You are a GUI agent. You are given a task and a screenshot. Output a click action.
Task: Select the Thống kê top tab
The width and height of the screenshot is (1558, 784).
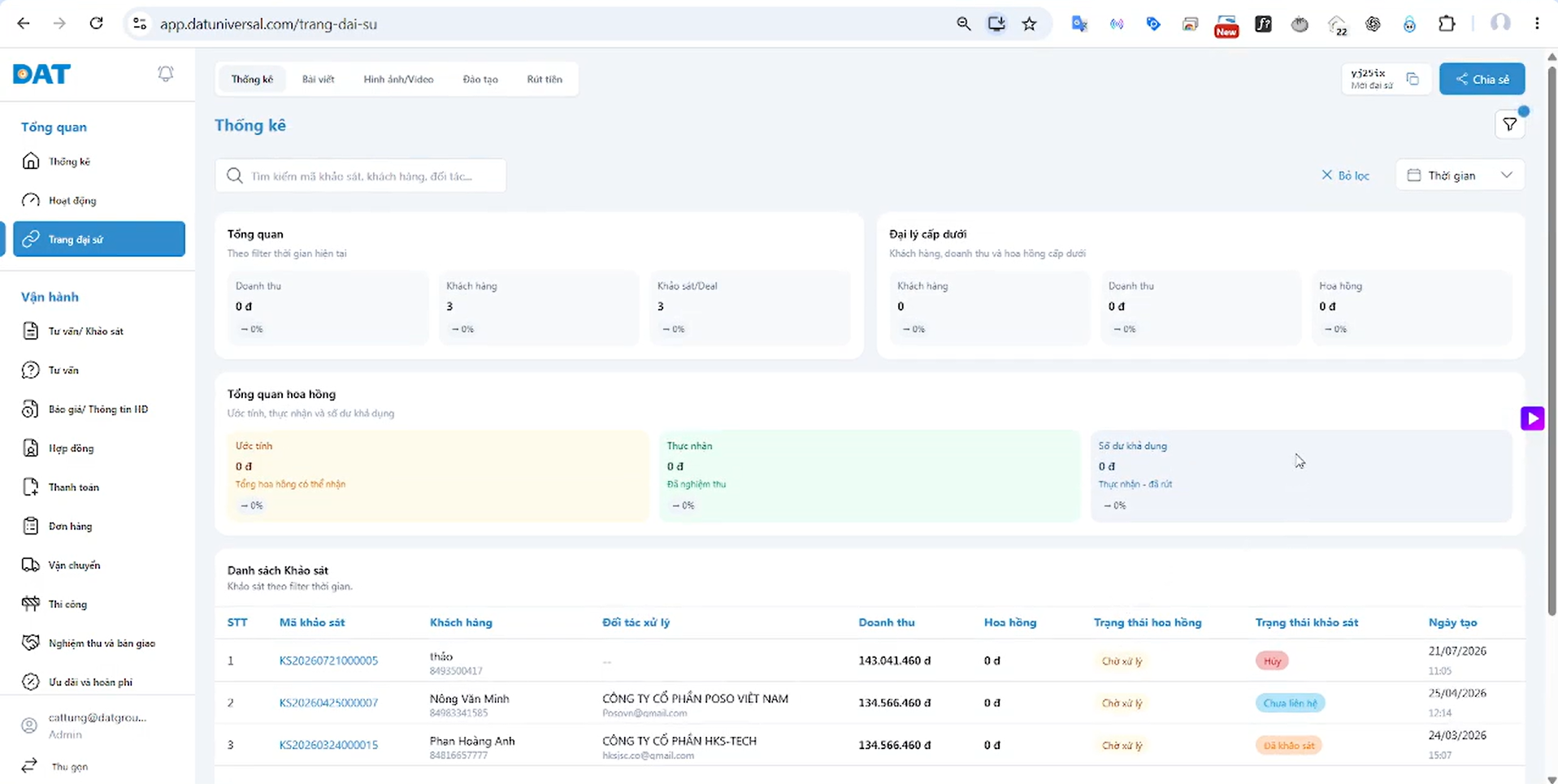252,79
